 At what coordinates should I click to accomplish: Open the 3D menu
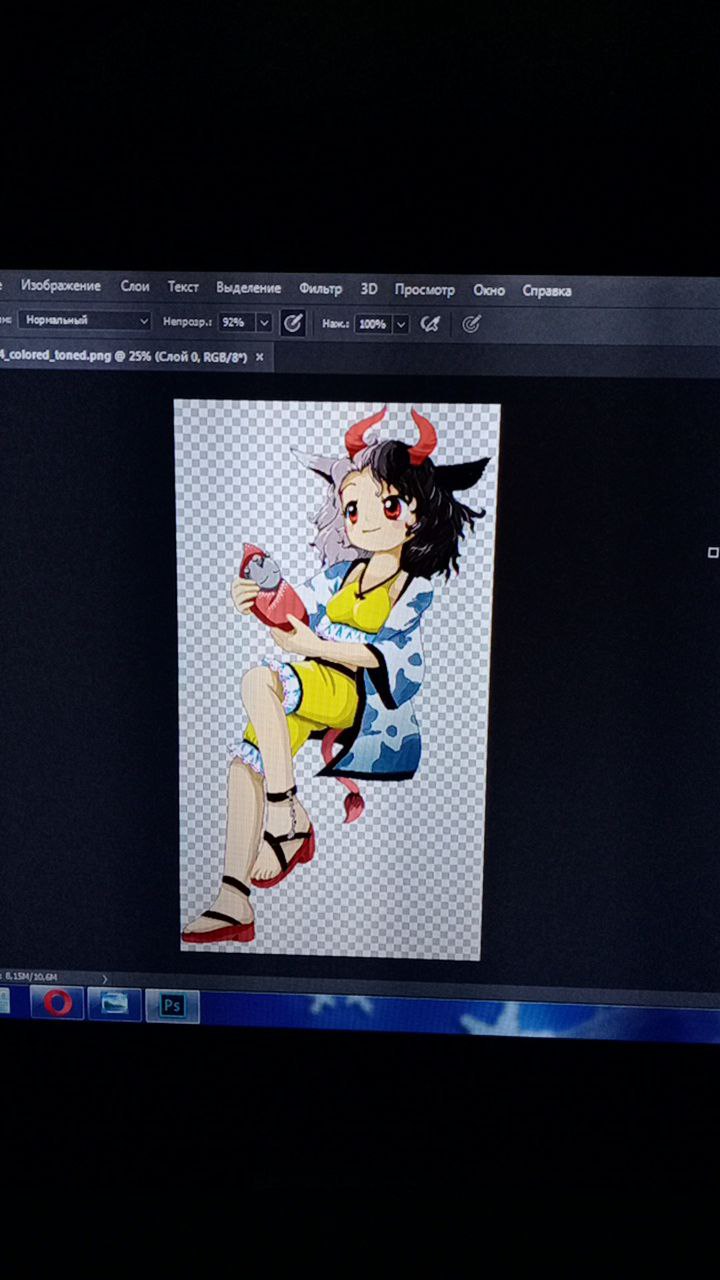pos(369,289)
